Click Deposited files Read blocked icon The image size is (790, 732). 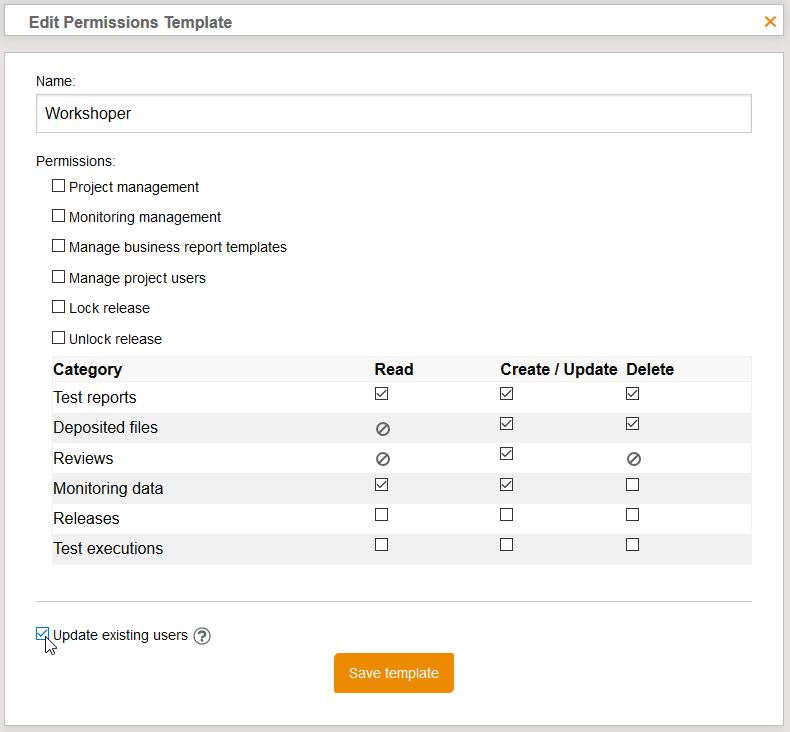(383, 429)
